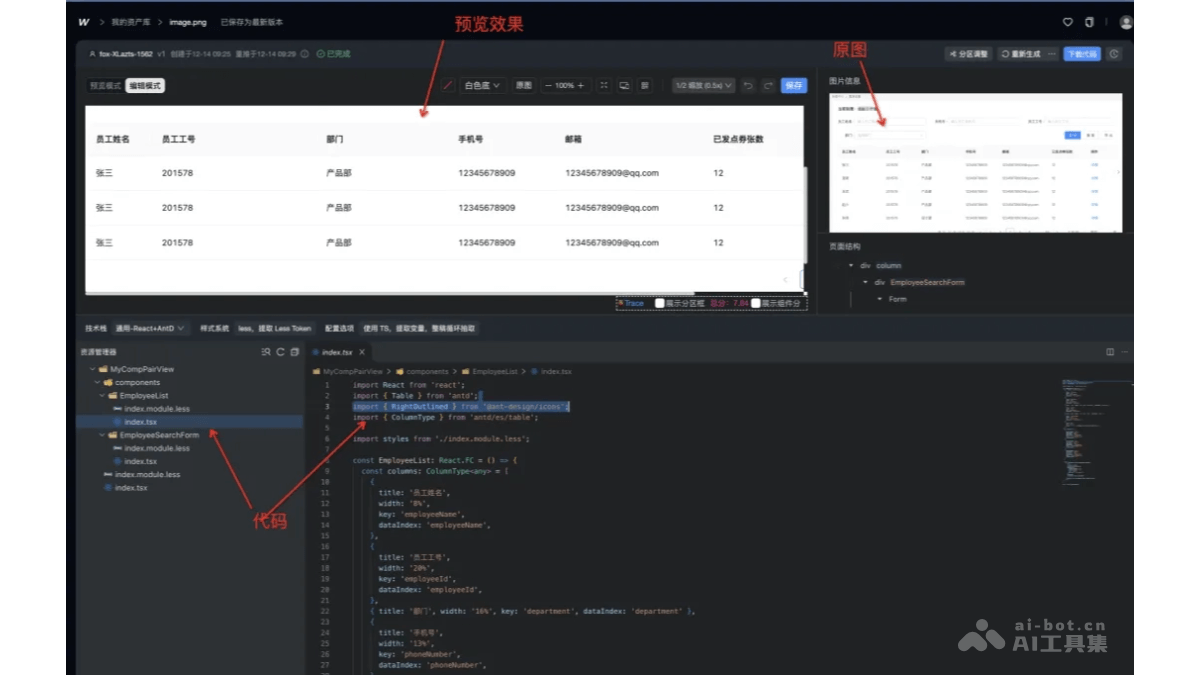This screenshot has height=675, width=1200.
Task: Click the redo arrow in the toolbar
Action: 766,86
